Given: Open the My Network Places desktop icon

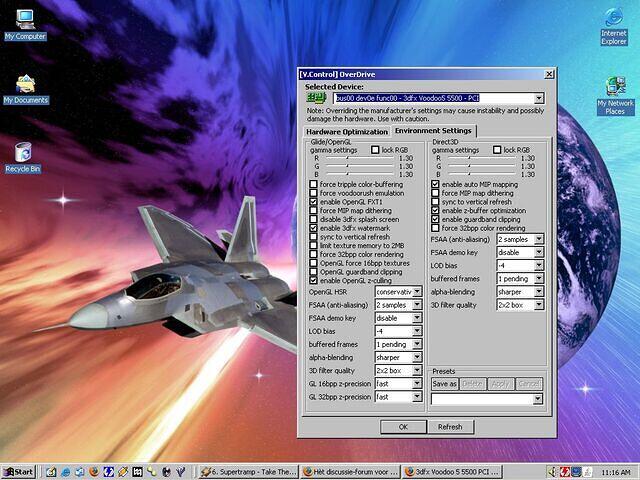Looking at the screenshot, I should click(x=615, y=95).
